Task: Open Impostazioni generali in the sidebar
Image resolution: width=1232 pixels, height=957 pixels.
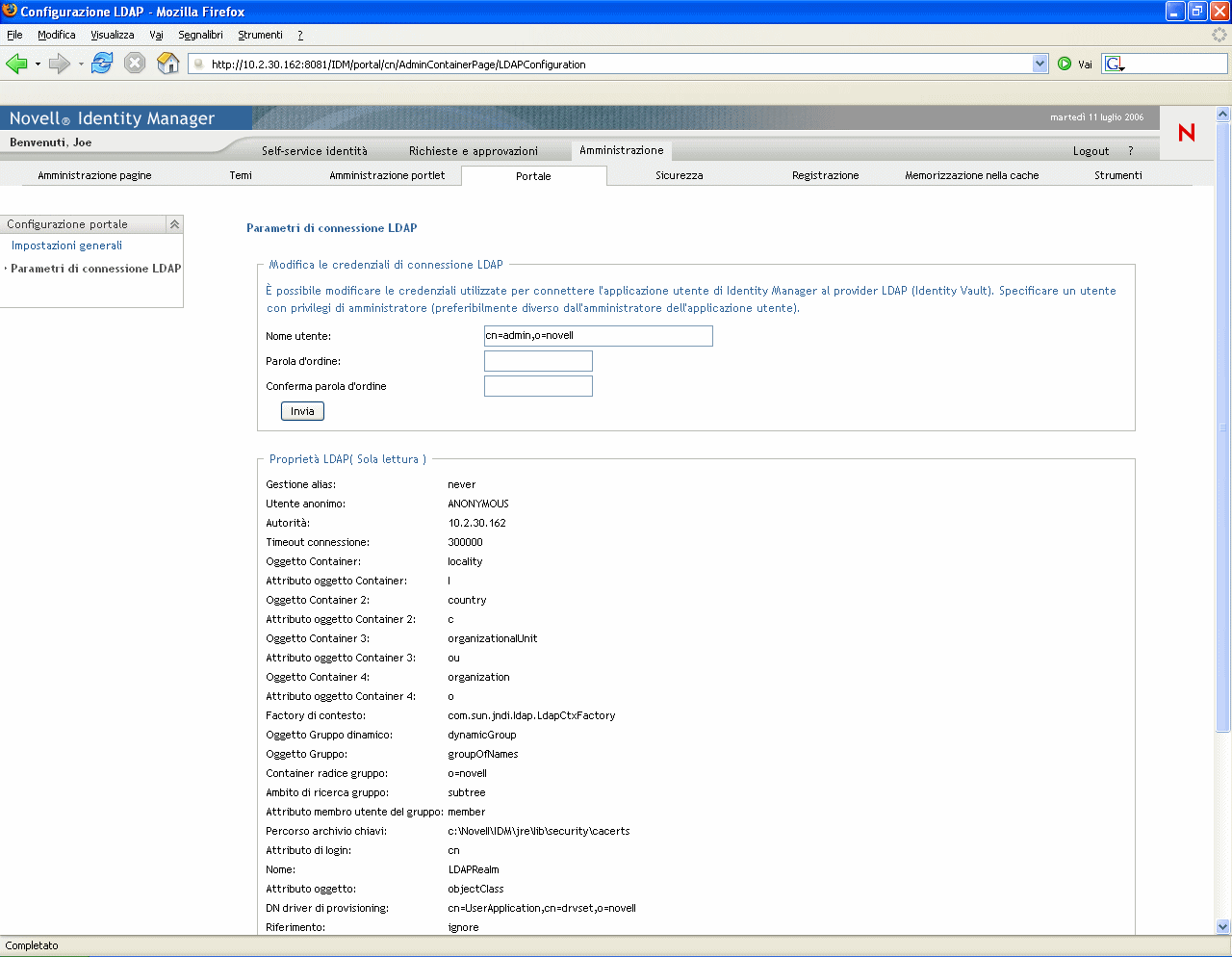Action: [x=66, y=246]
